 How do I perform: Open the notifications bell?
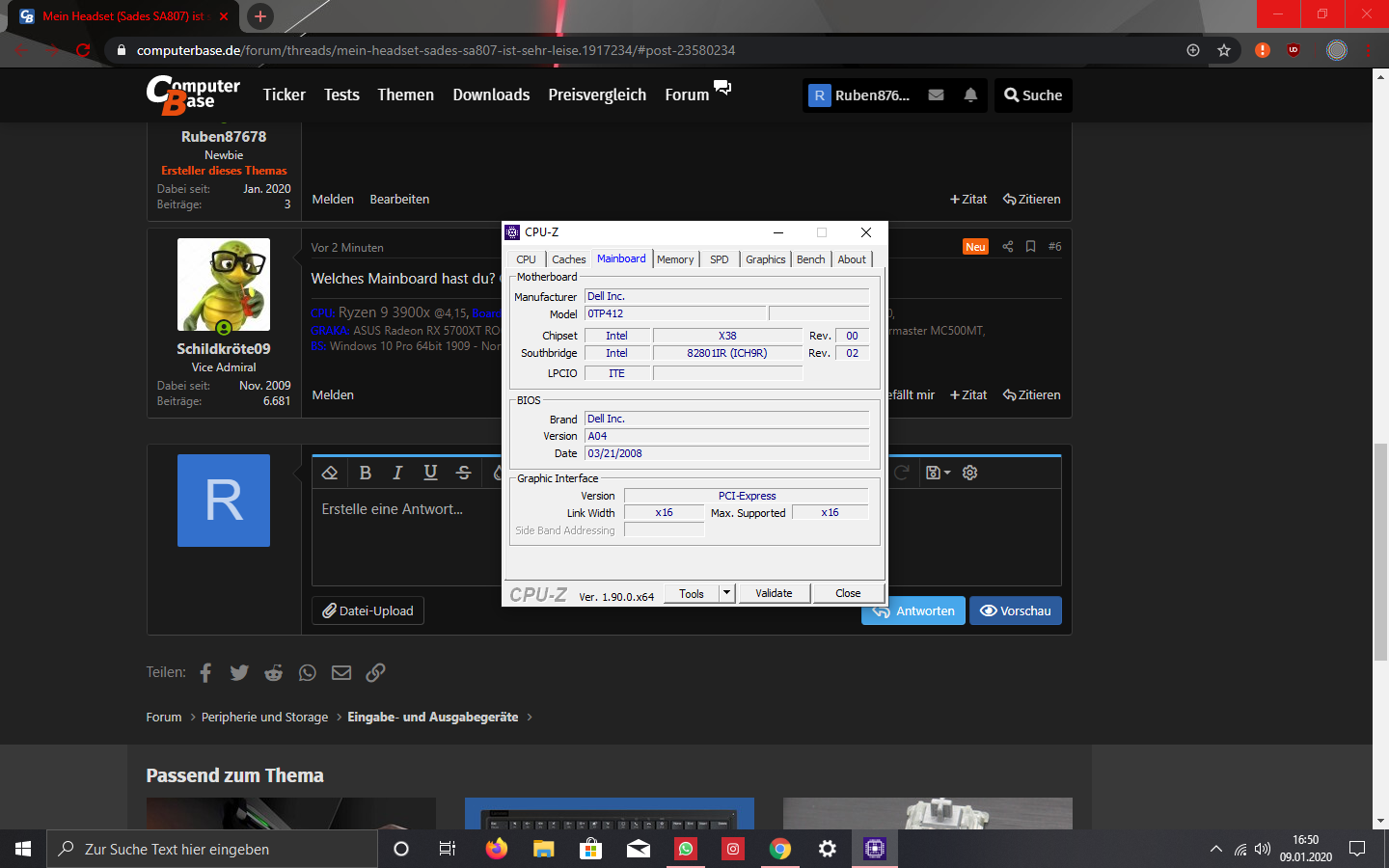970,95
